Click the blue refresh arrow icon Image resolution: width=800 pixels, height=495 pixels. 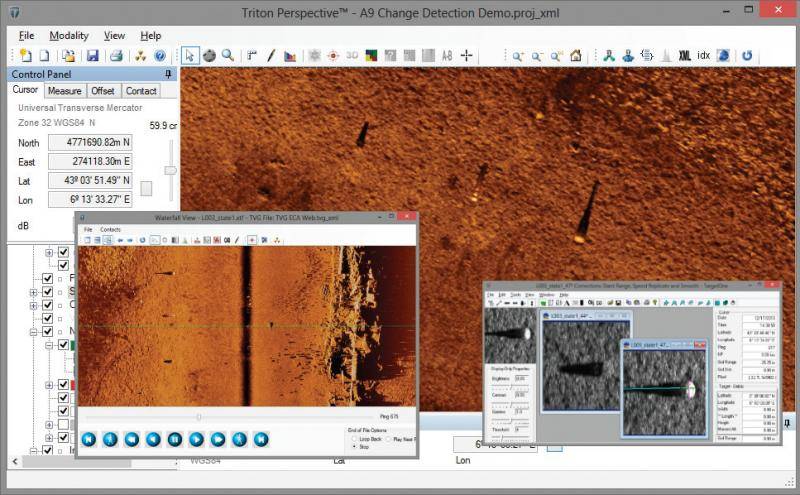tap(747, 56)
